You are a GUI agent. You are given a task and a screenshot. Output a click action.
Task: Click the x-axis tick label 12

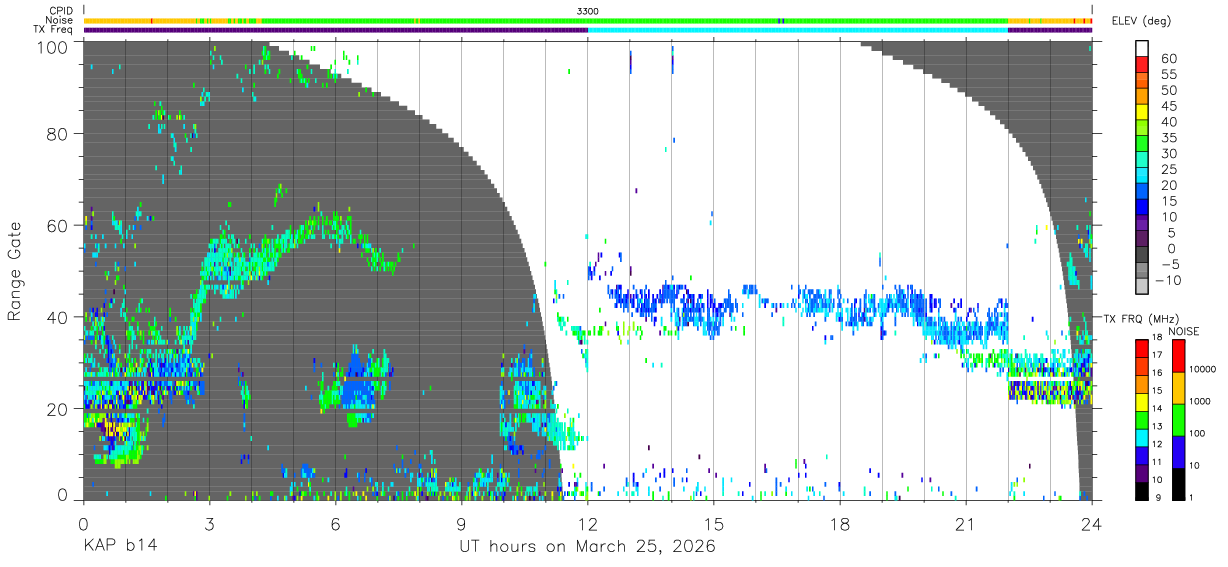click(587, 524)
